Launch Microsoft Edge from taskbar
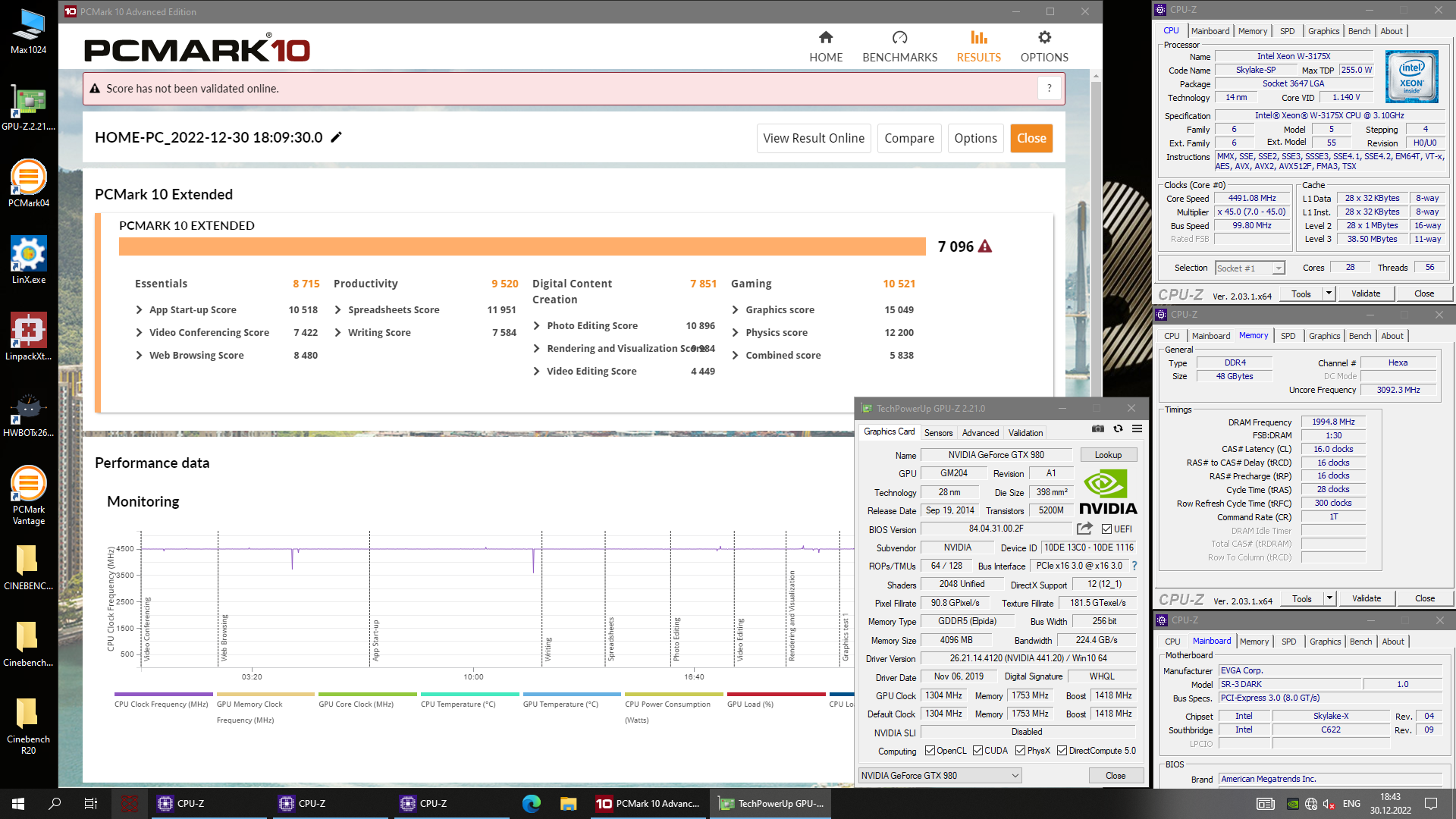This screenshot has width=1456, height=819. point(532,803)
